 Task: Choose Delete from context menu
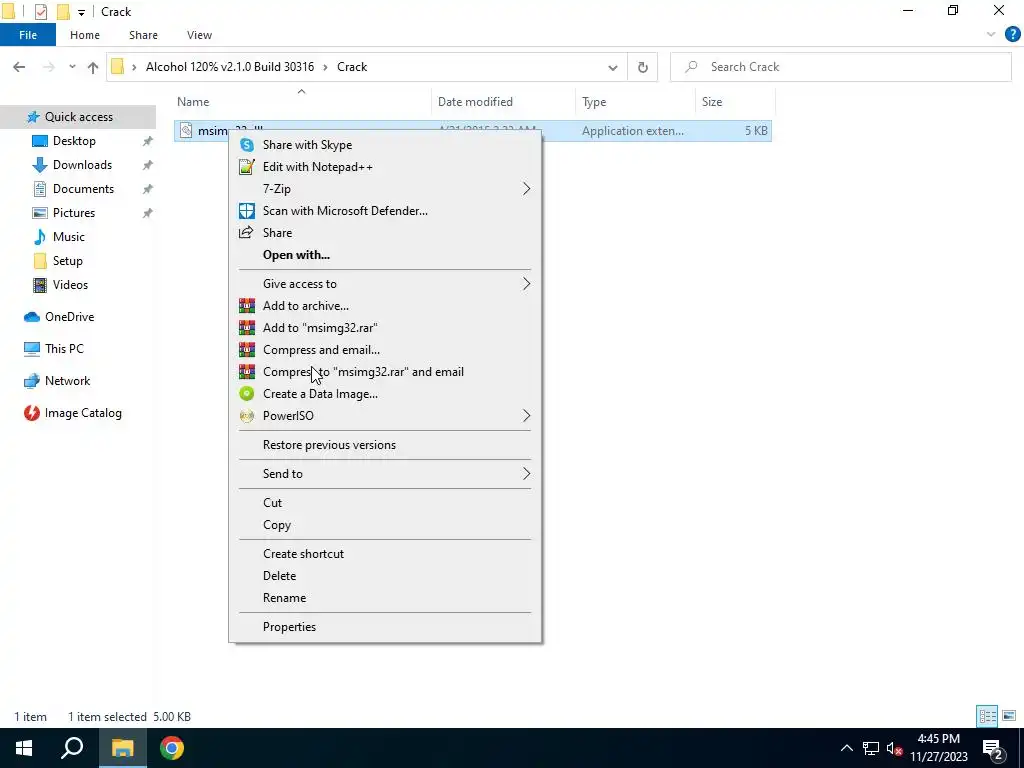[385, 576]
